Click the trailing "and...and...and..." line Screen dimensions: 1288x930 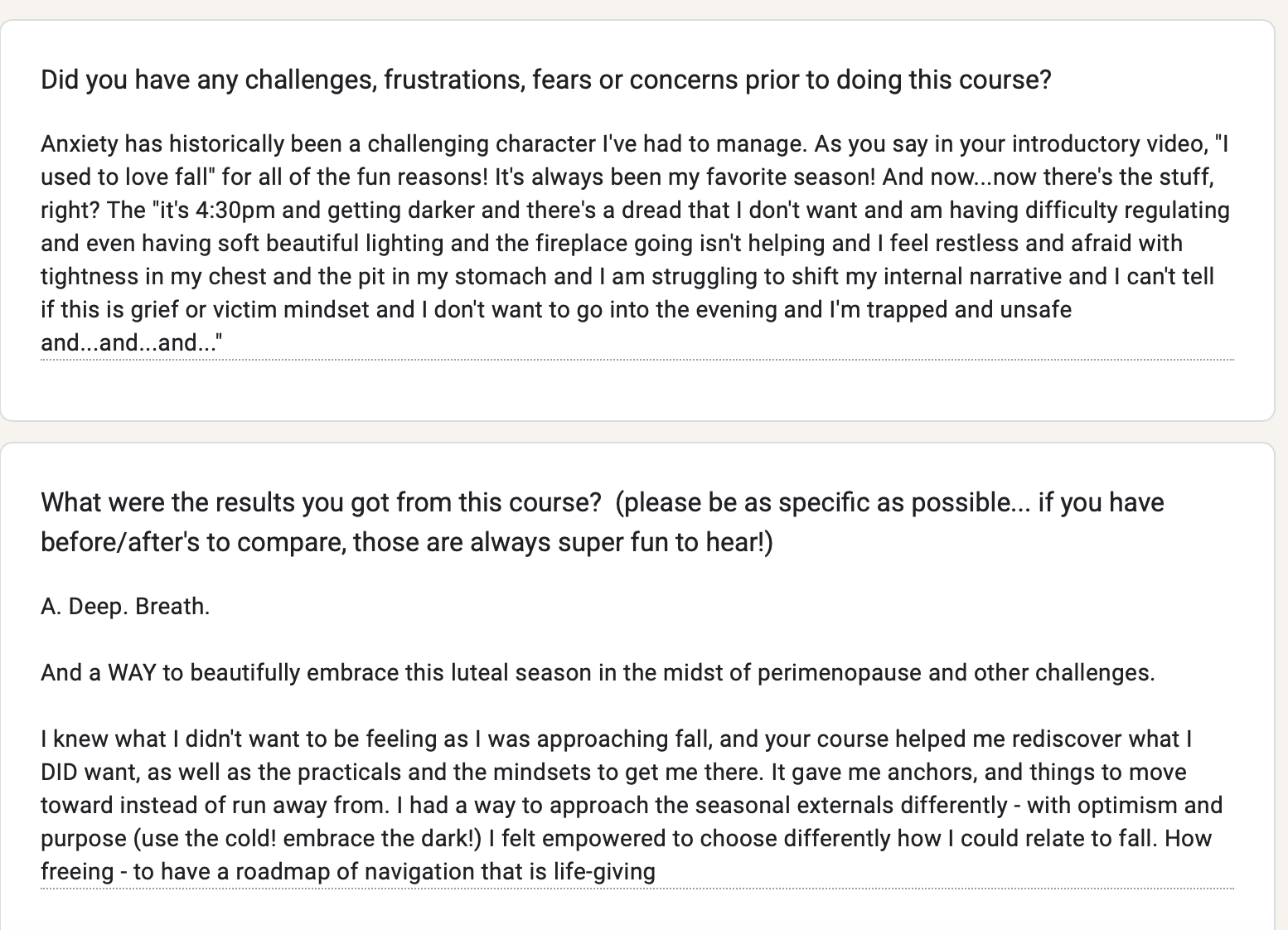131,343
